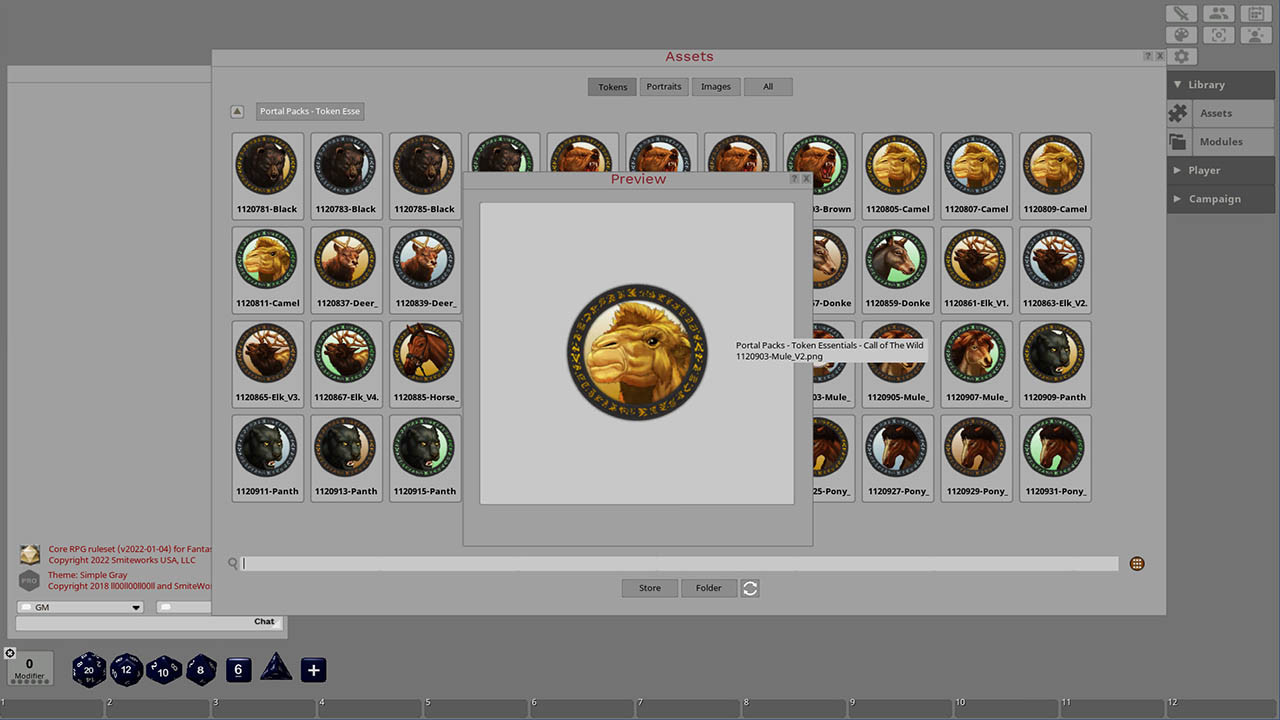Select the 1120903-Mule token preview
This screenshot has height=720, width=1280.
coord(637,352)
